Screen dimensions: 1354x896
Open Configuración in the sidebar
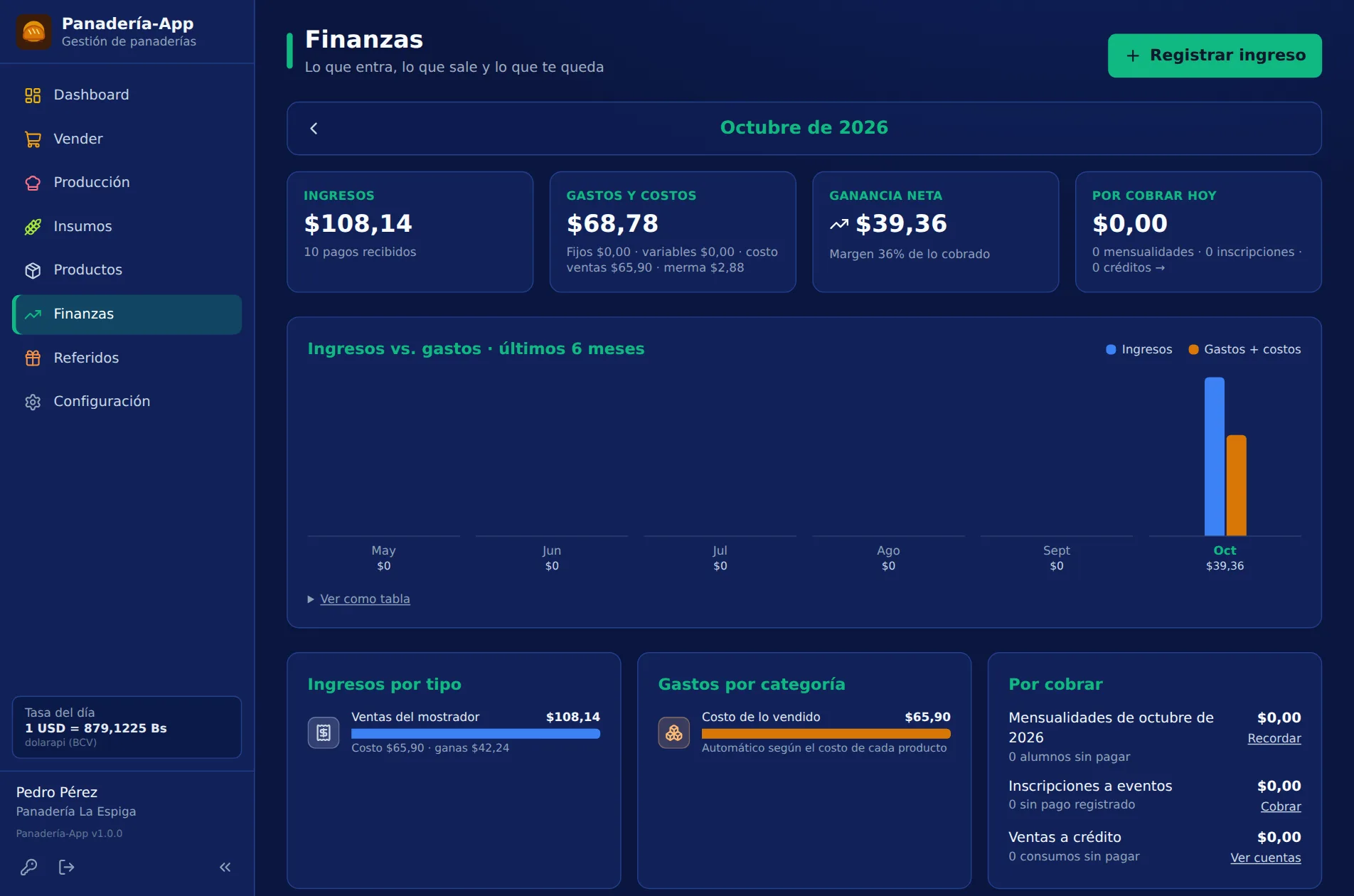(x=127, y=402)
